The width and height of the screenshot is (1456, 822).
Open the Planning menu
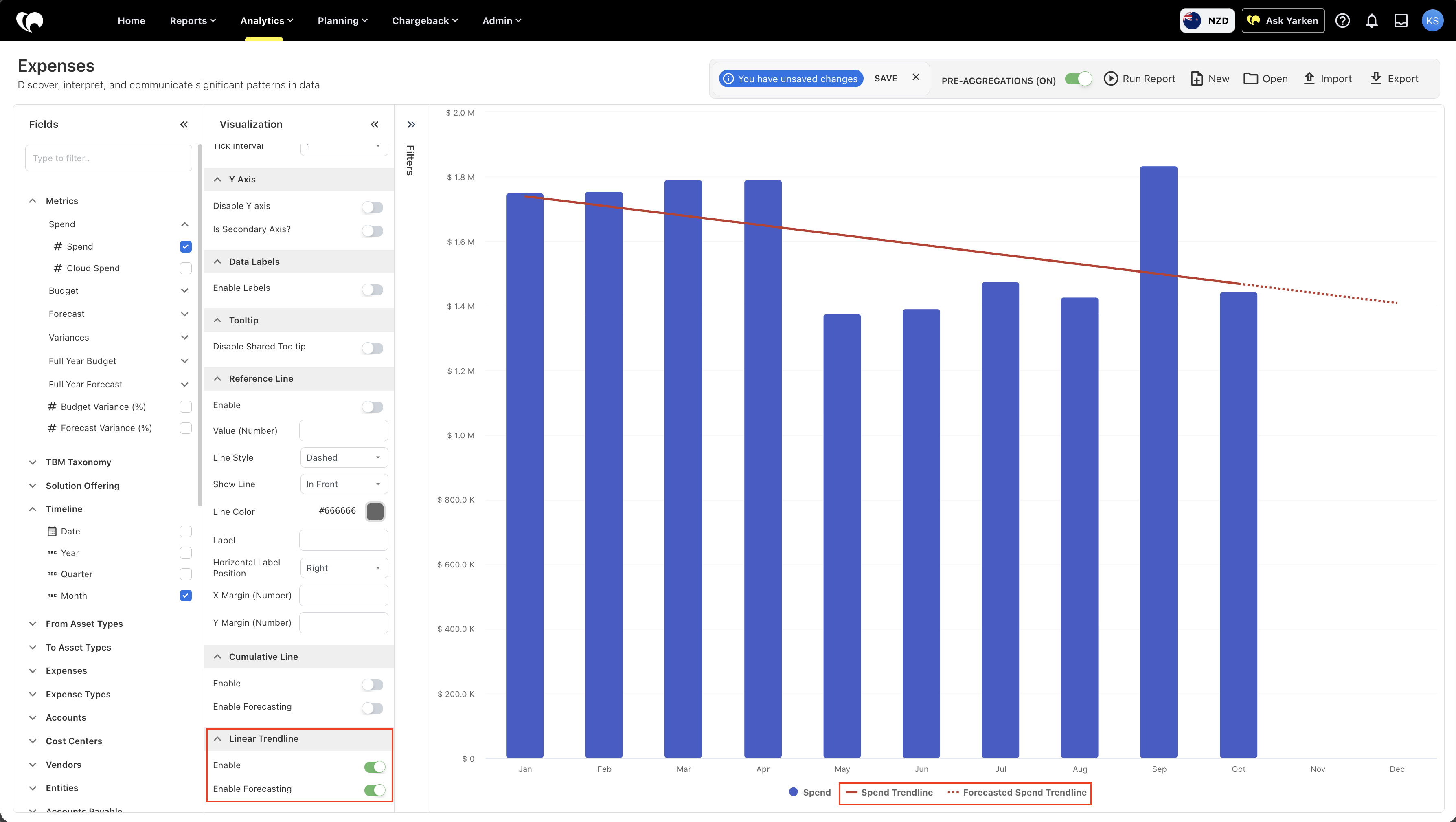pyautogui.click(x=342, y=20)
